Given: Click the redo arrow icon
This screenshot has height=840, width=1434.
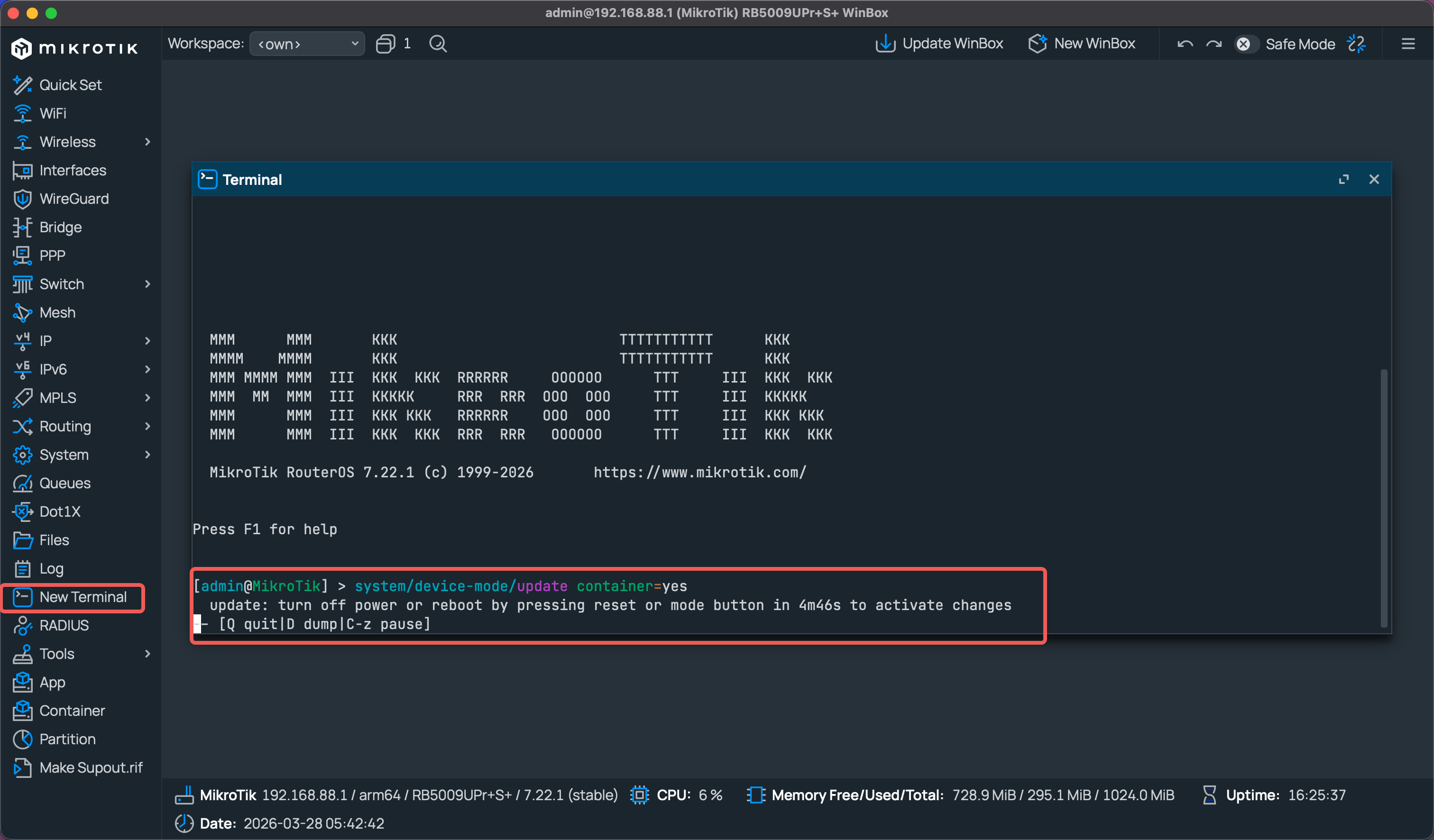Looking at the screenshot, I should pos(1214,44).
